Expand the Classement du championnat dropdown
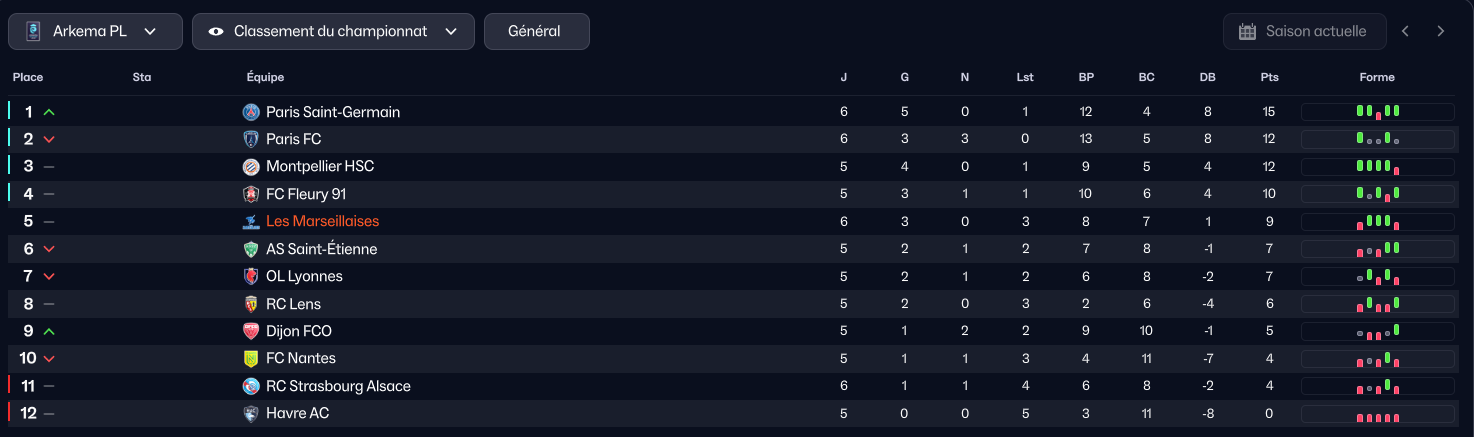 point(333,31)
